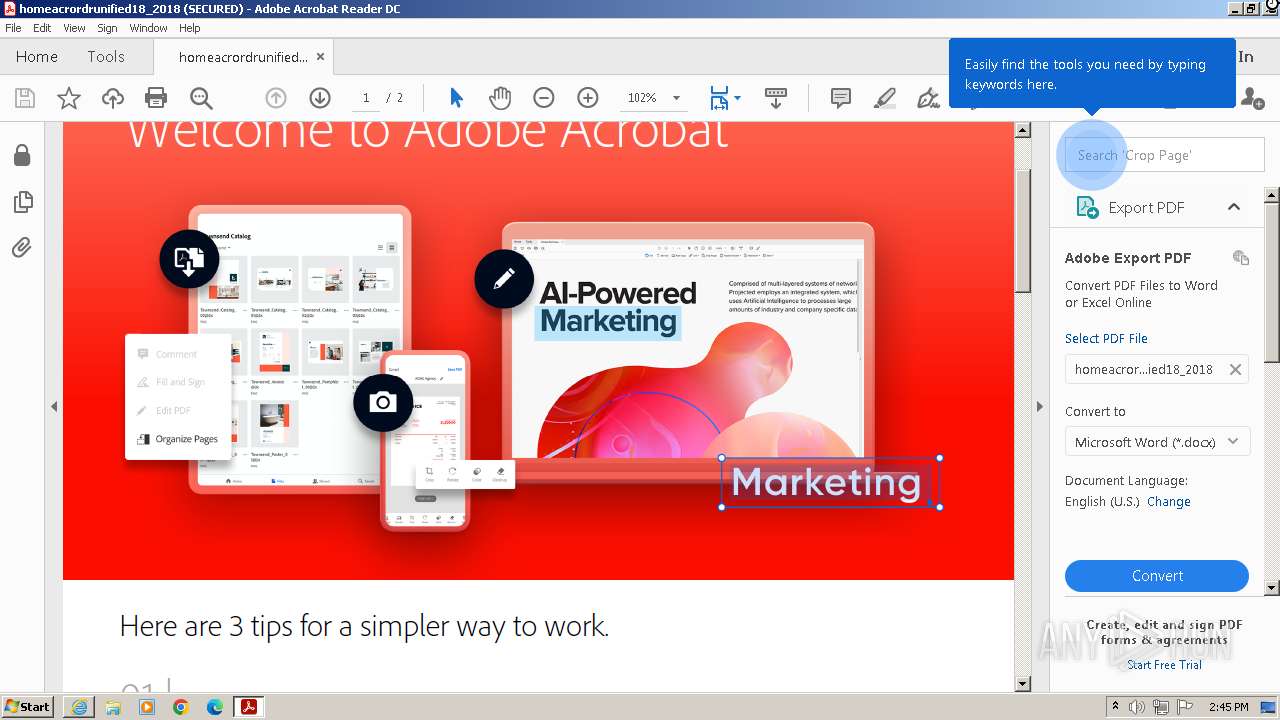Click the Acrobat Reader taskbar button
This screenshot has height=720, width=1280.
coord(248,707)
